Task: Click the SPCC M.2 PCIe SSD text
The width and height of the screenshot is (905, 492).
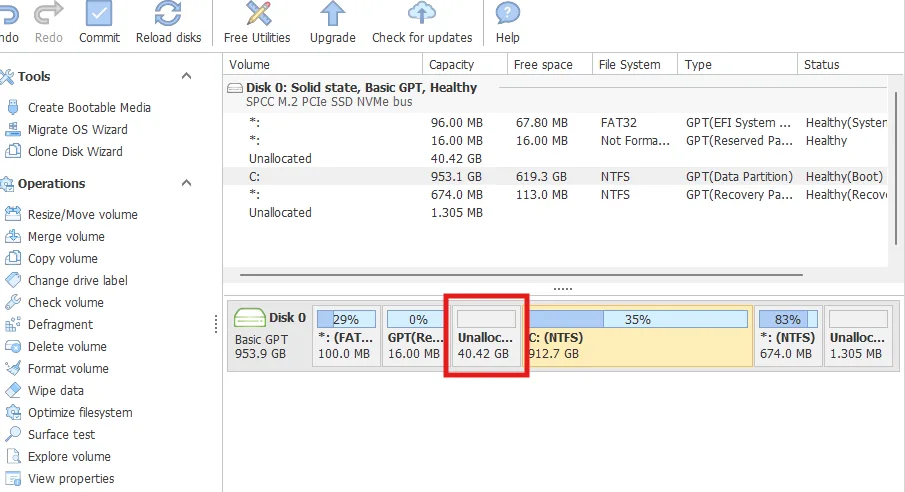Action: pyautogui.click(x=329, y=102)
